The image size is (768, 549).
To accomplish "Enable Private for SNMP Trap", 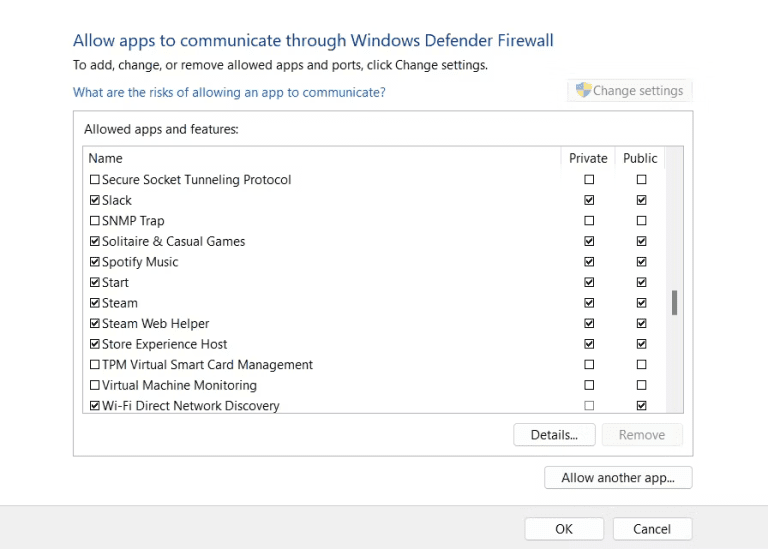I will point(589,221).
